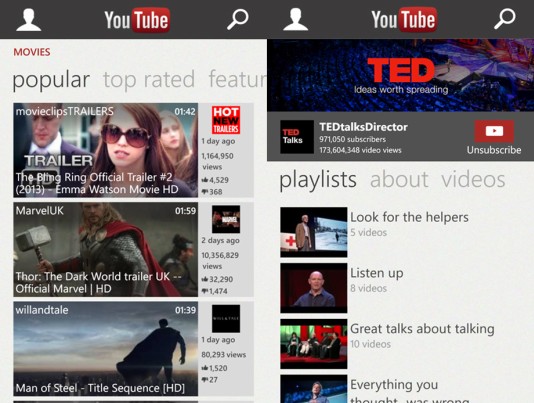
Task: Click 'Great talks about talking' title
Action: coord(422,329)
